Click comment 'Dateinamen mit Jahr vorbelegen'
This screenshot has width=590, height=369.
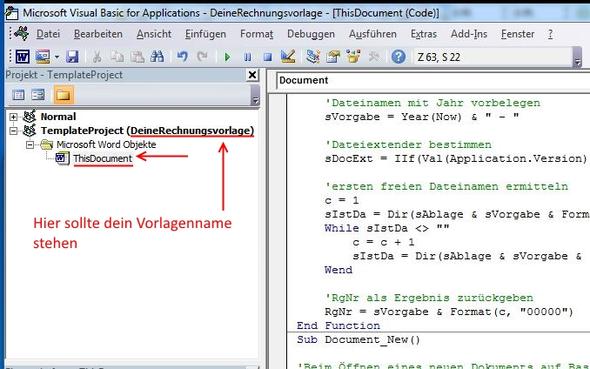coord(432,103)
